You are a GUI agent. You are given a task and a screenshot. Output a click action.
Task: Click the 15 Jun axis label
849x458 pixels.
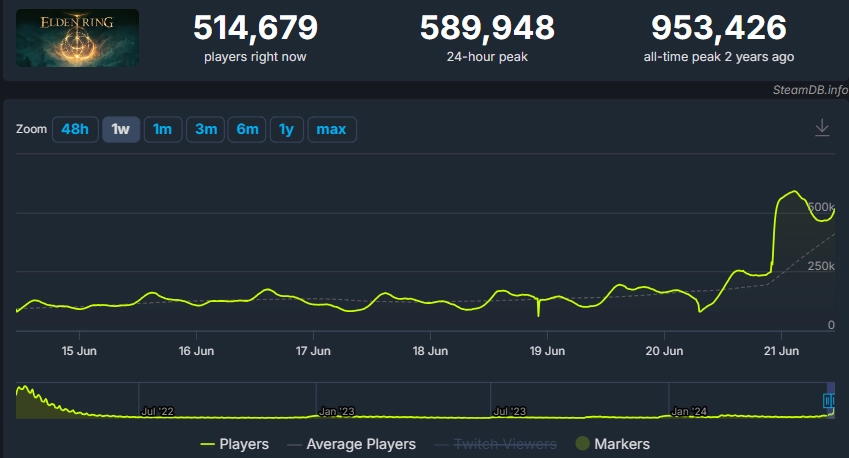79,351
